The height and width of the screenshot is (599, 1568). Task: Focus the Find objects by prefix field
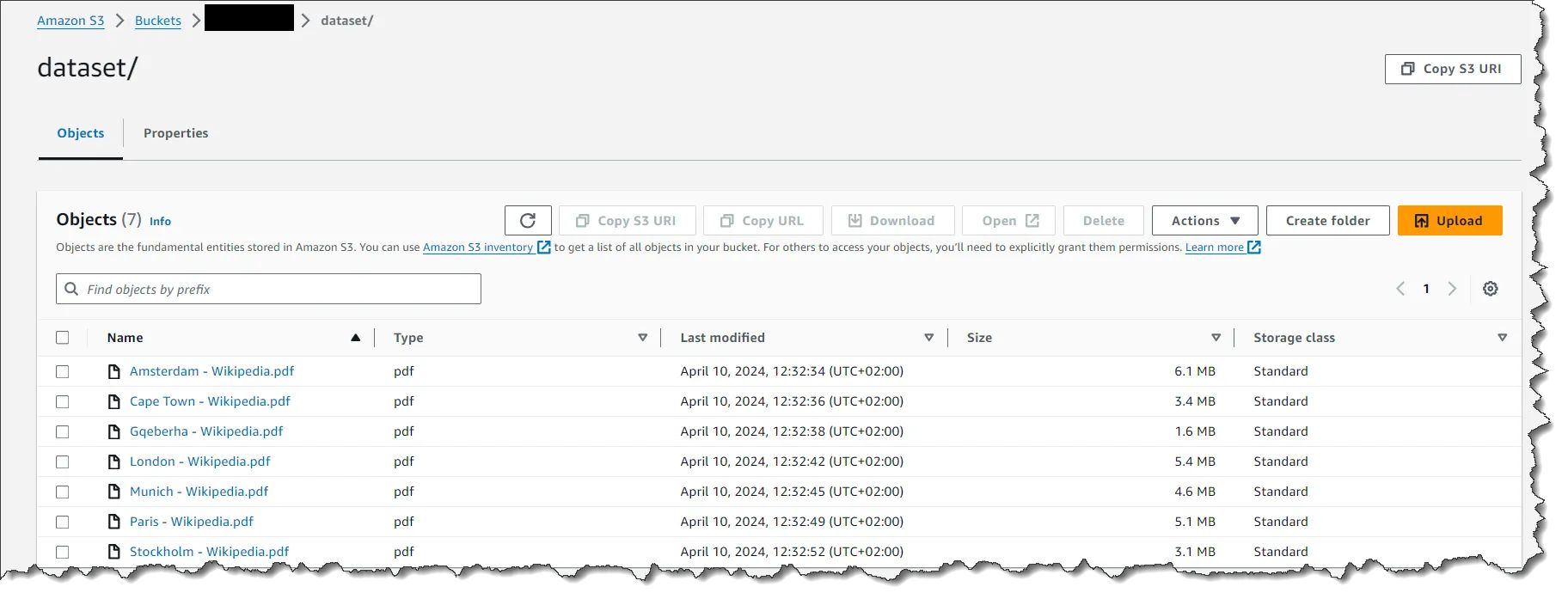[x=268, y=289]
